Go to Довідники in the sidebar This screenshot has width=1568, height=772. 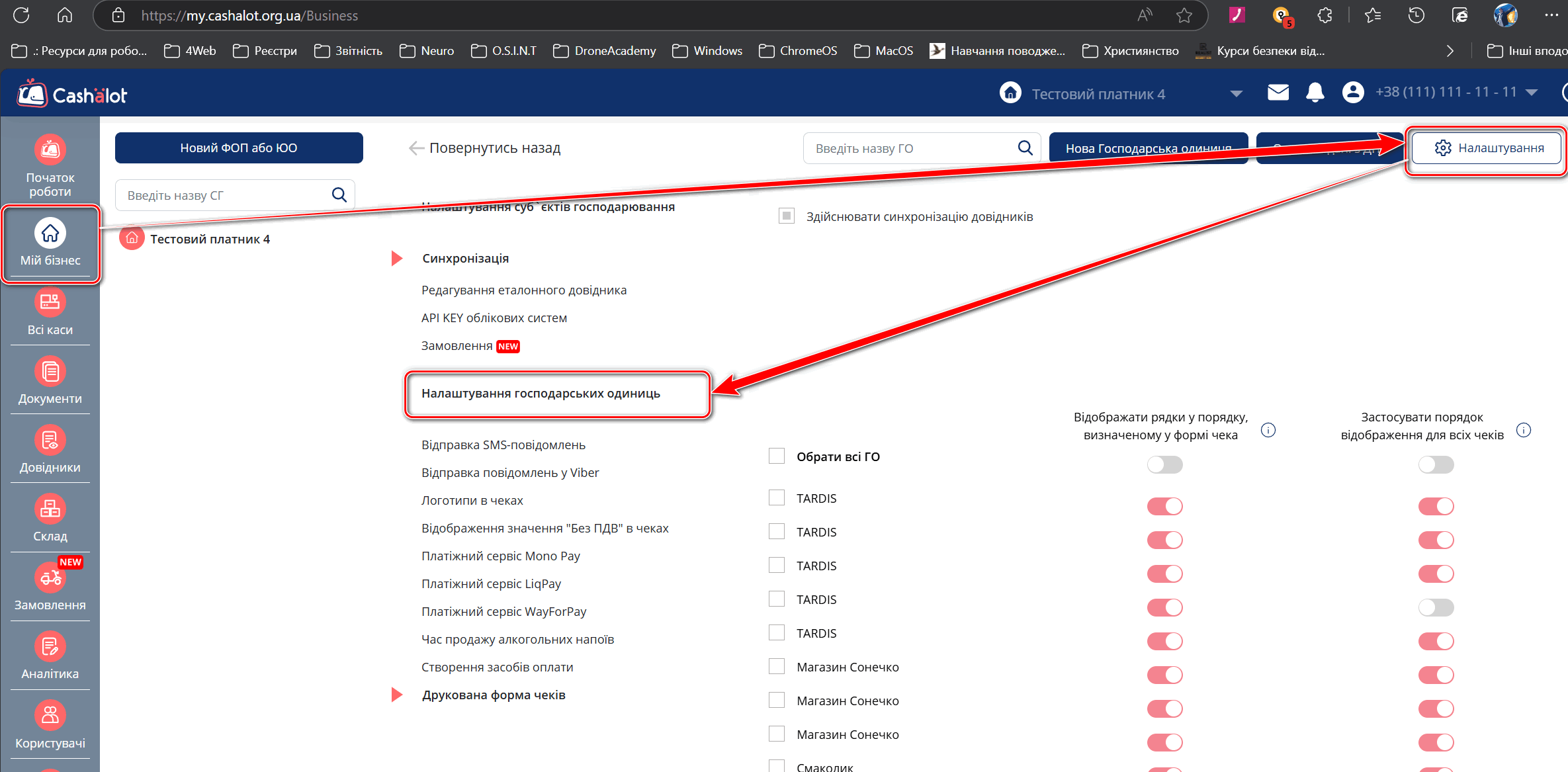coord(50,441)
